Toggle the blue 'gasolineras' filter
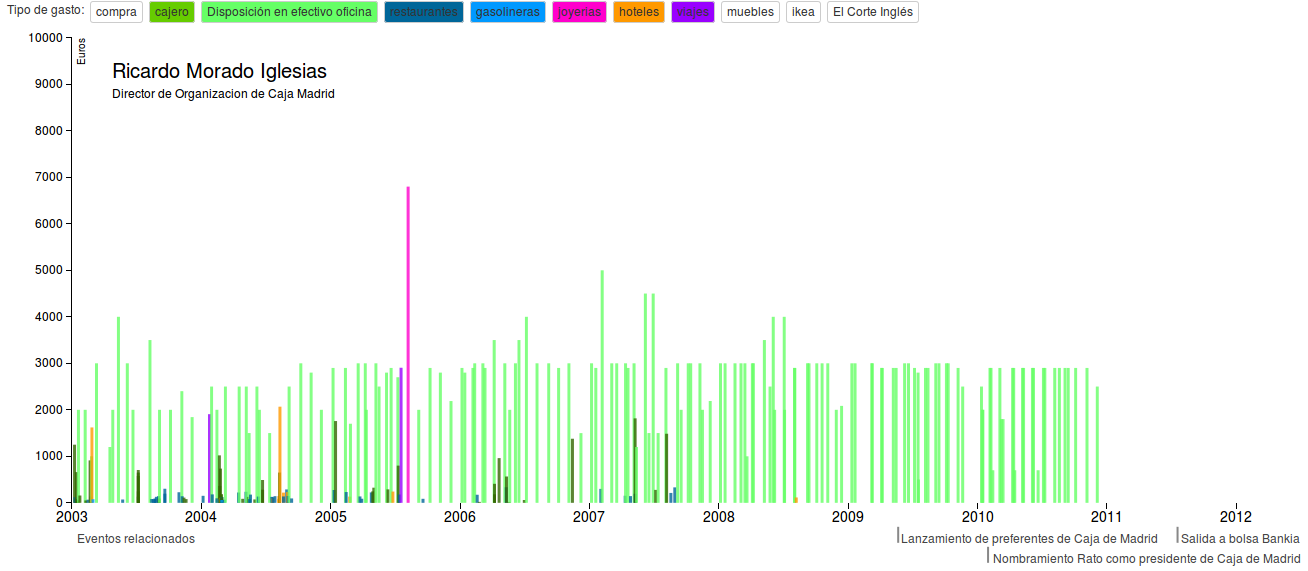1308x571 pixels. [507, 12]
